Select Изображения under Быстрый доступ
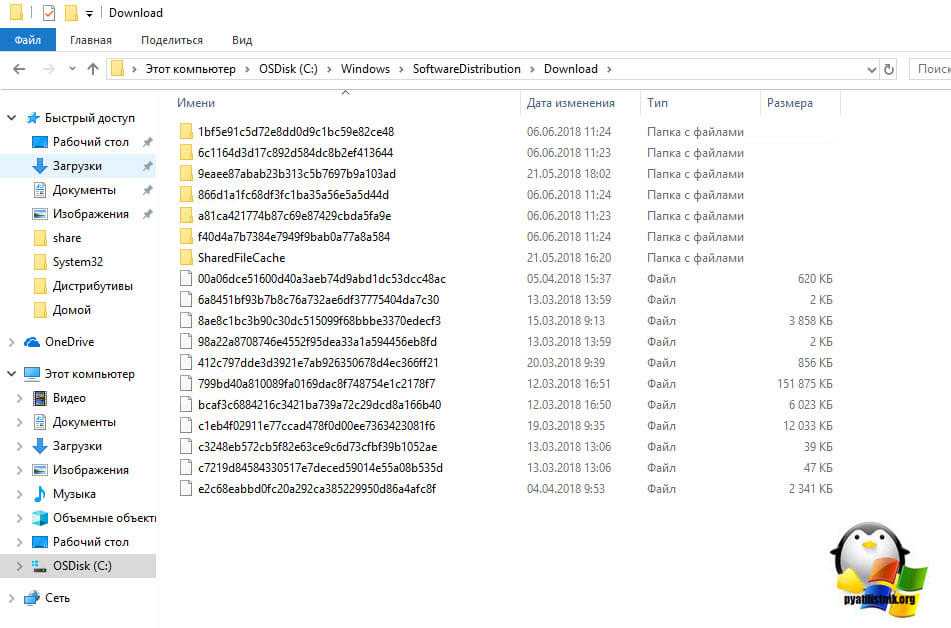 [x=90, y=214]
